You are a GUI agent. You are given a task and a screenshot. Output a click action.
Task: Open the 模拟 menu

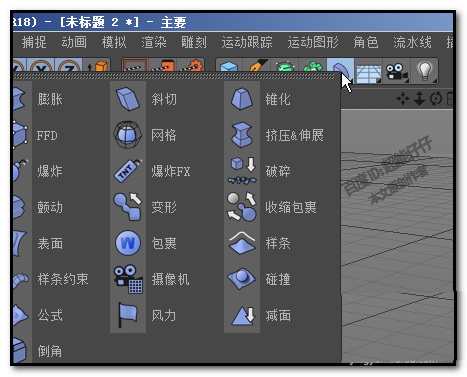tap(114, 42)
